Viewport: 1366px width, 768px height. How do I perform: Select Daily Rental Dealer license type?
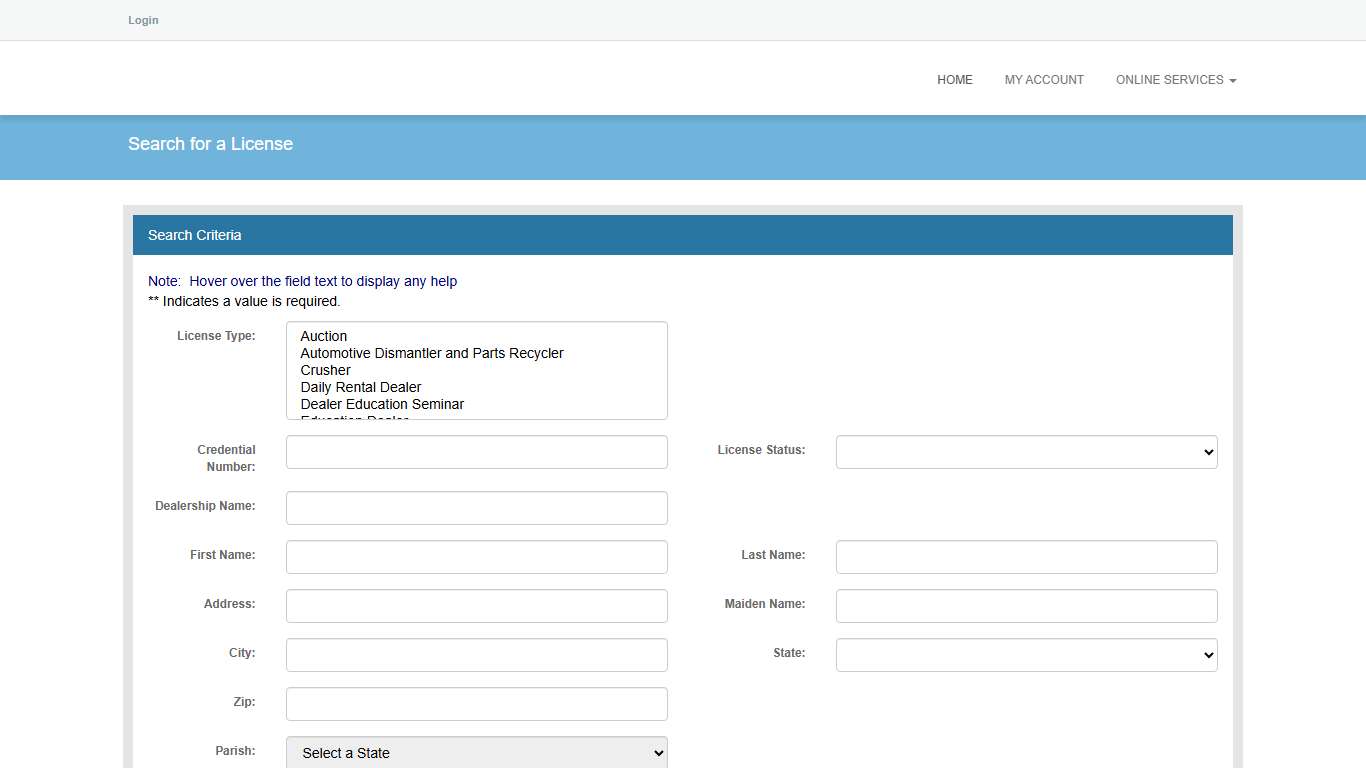(360, 387)
